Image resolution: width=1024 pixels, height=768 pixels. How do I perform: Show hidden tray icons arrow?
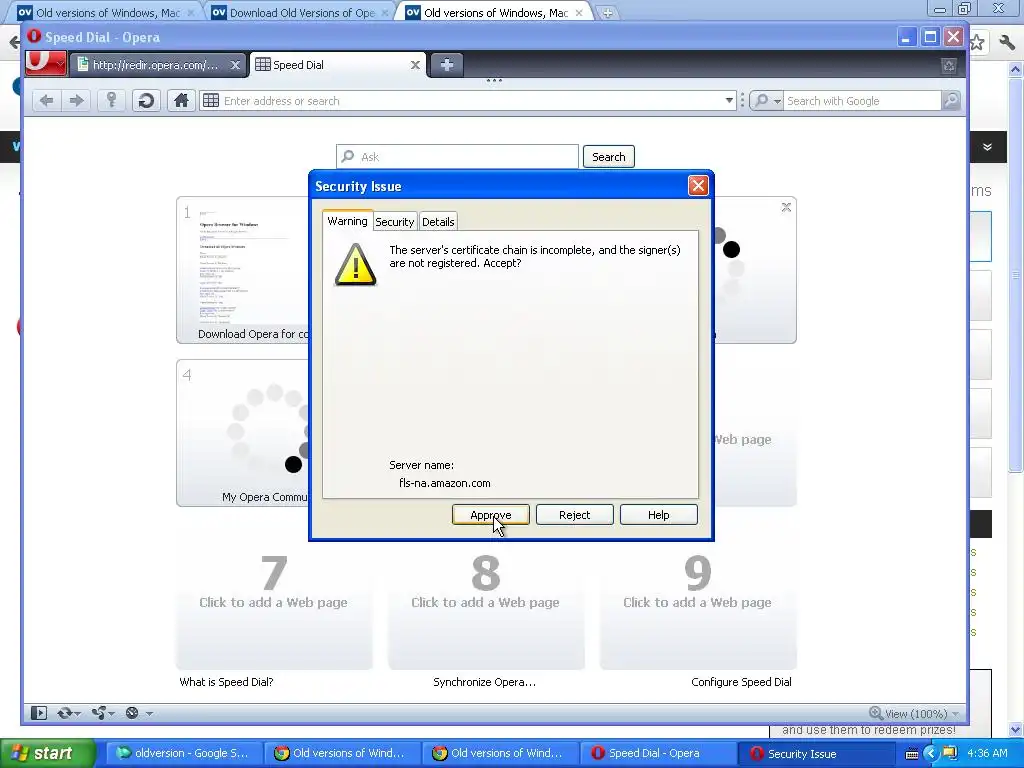pos(930,754)
